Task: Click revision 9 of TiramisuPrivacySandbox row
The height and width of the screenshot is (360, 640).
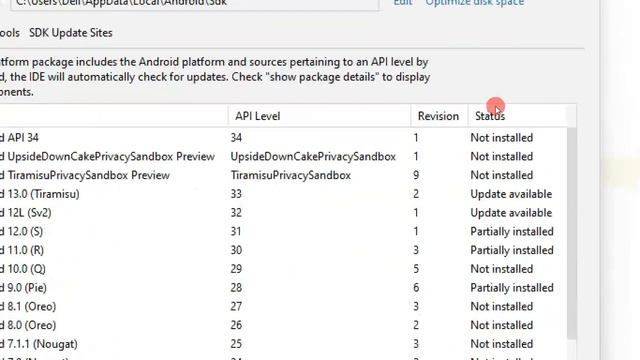Action: click(x=416, y=176)
